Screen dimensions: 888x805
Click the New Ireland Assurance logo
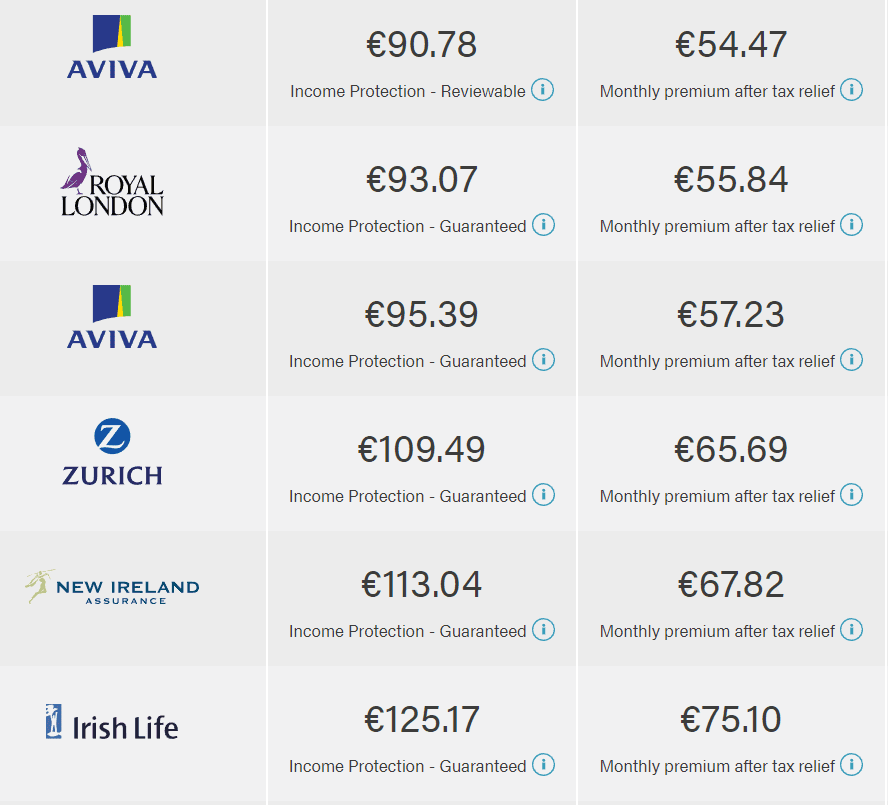[x=112, y=587]
